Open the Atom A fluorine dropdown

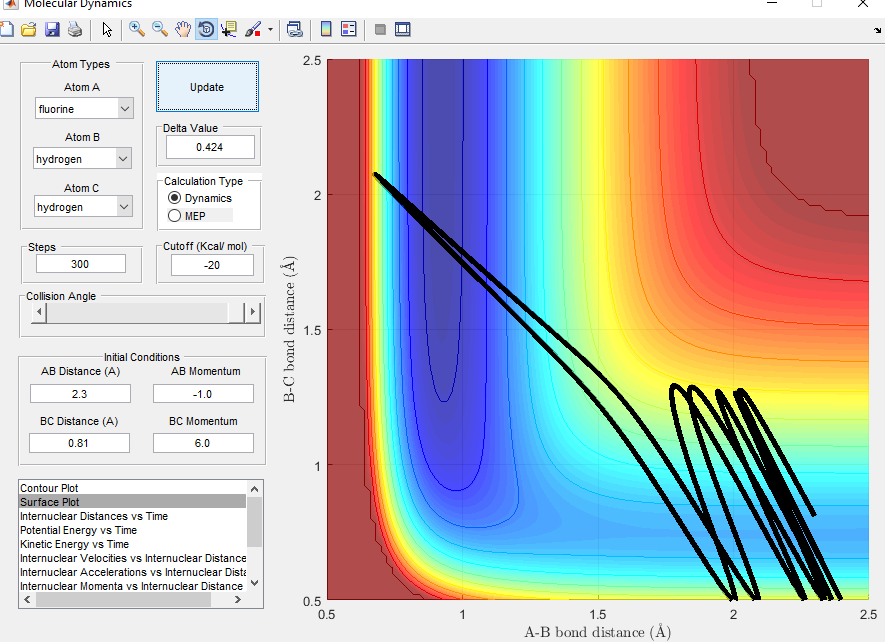point(83,108)
